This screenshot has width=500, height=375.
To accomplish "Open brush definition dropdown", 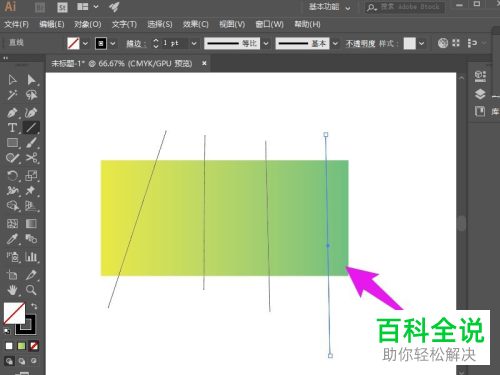I will click(335, 43).
